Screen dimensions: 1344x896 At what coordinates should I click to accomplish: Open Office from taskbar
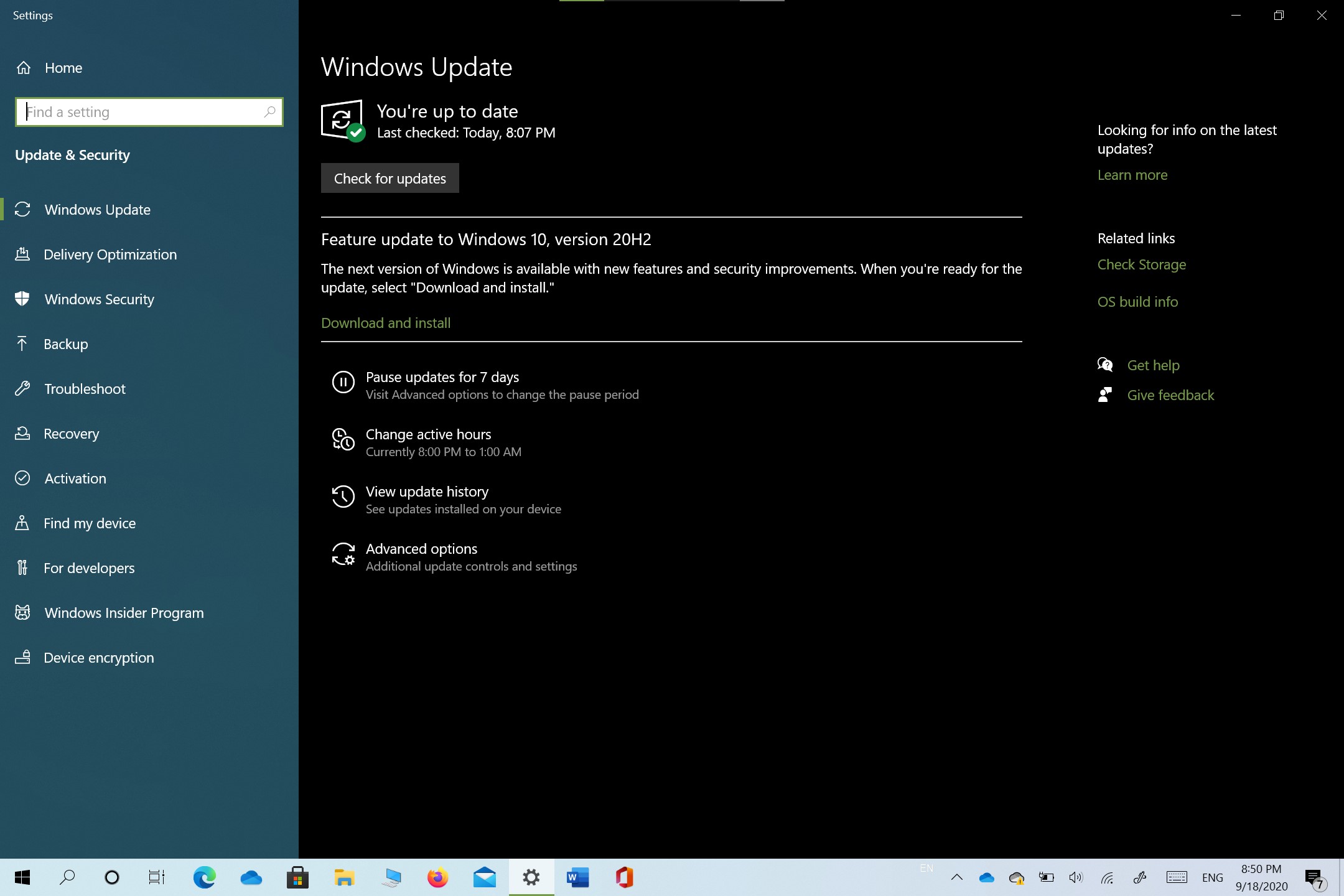(624, 877)
